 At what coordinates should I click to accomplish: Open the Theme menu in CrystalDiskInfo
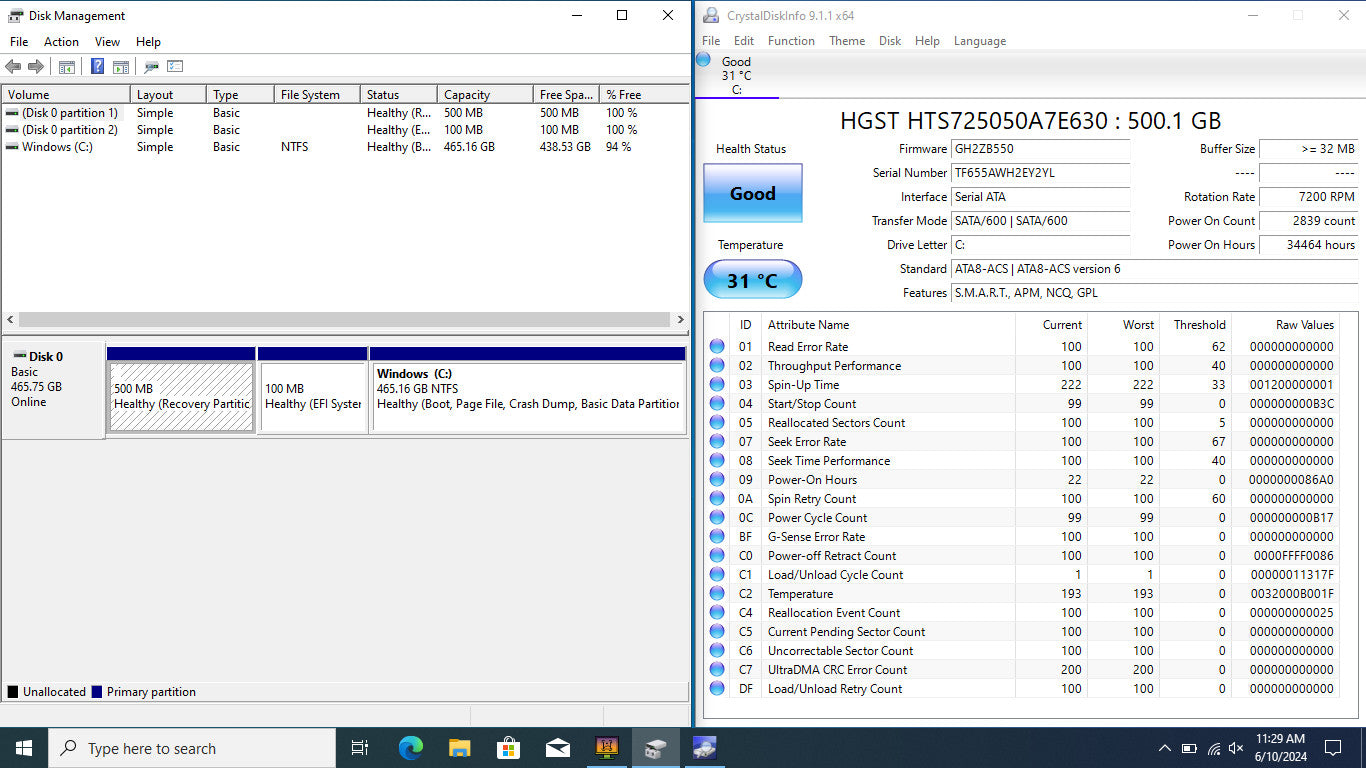pos(847,41)
